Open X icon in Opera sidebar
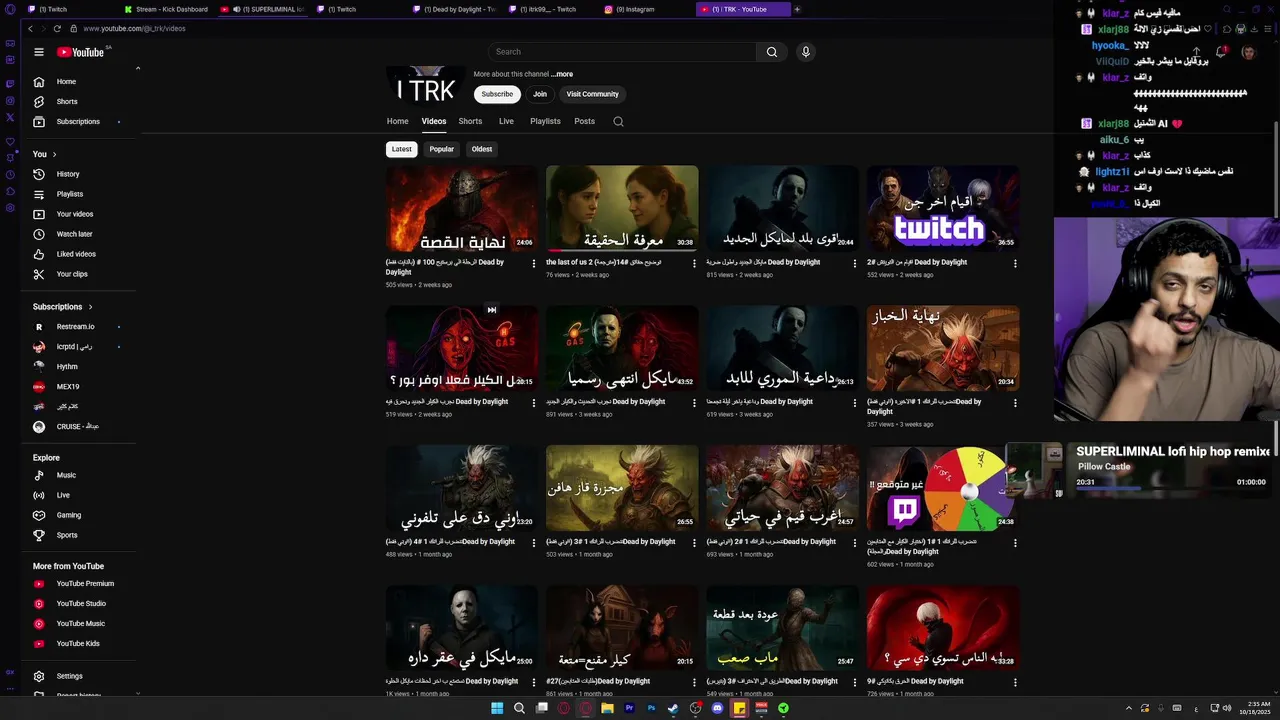The image size is (1280, 720). [10, 117]
